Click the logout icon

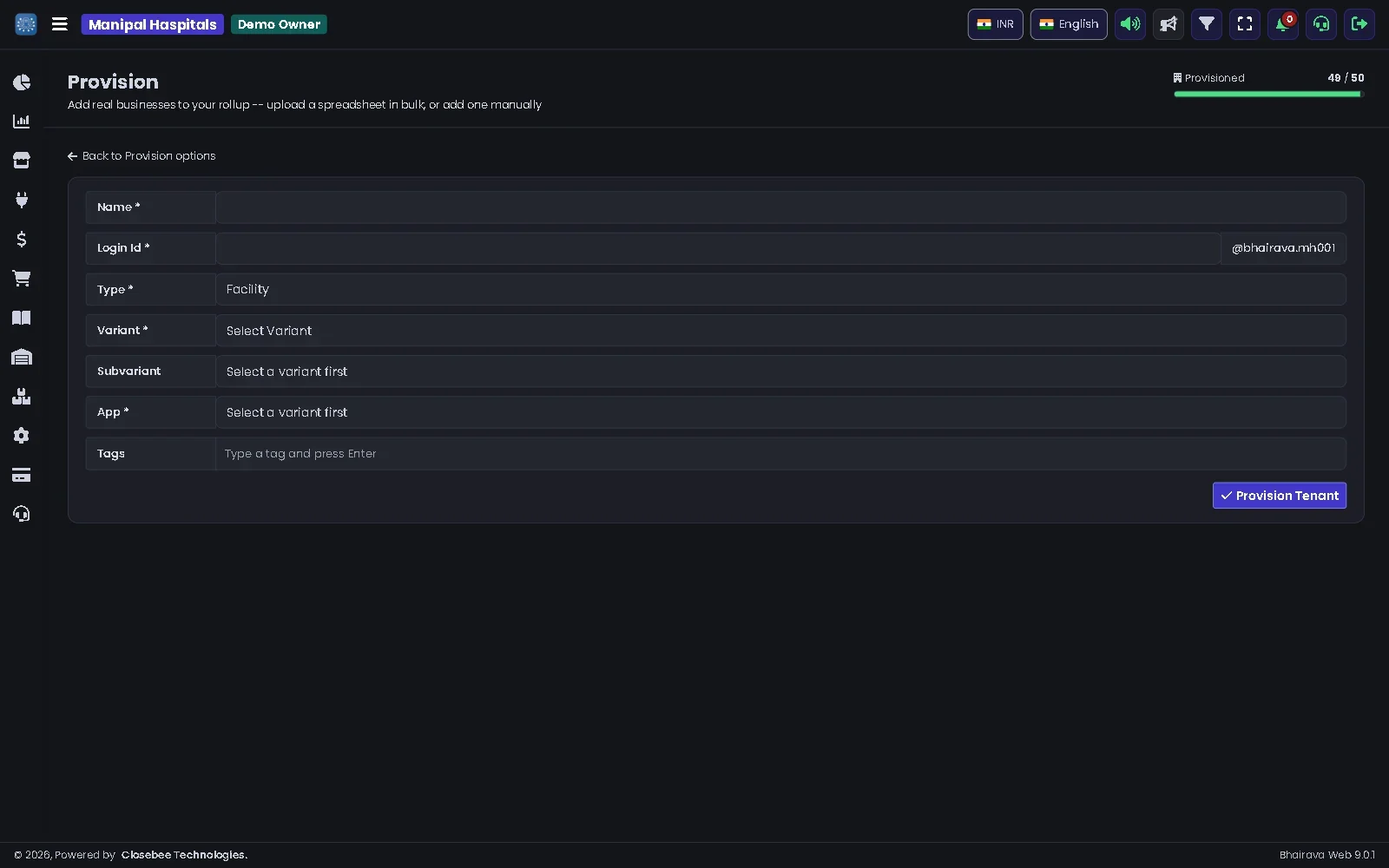click(1359, 24)
